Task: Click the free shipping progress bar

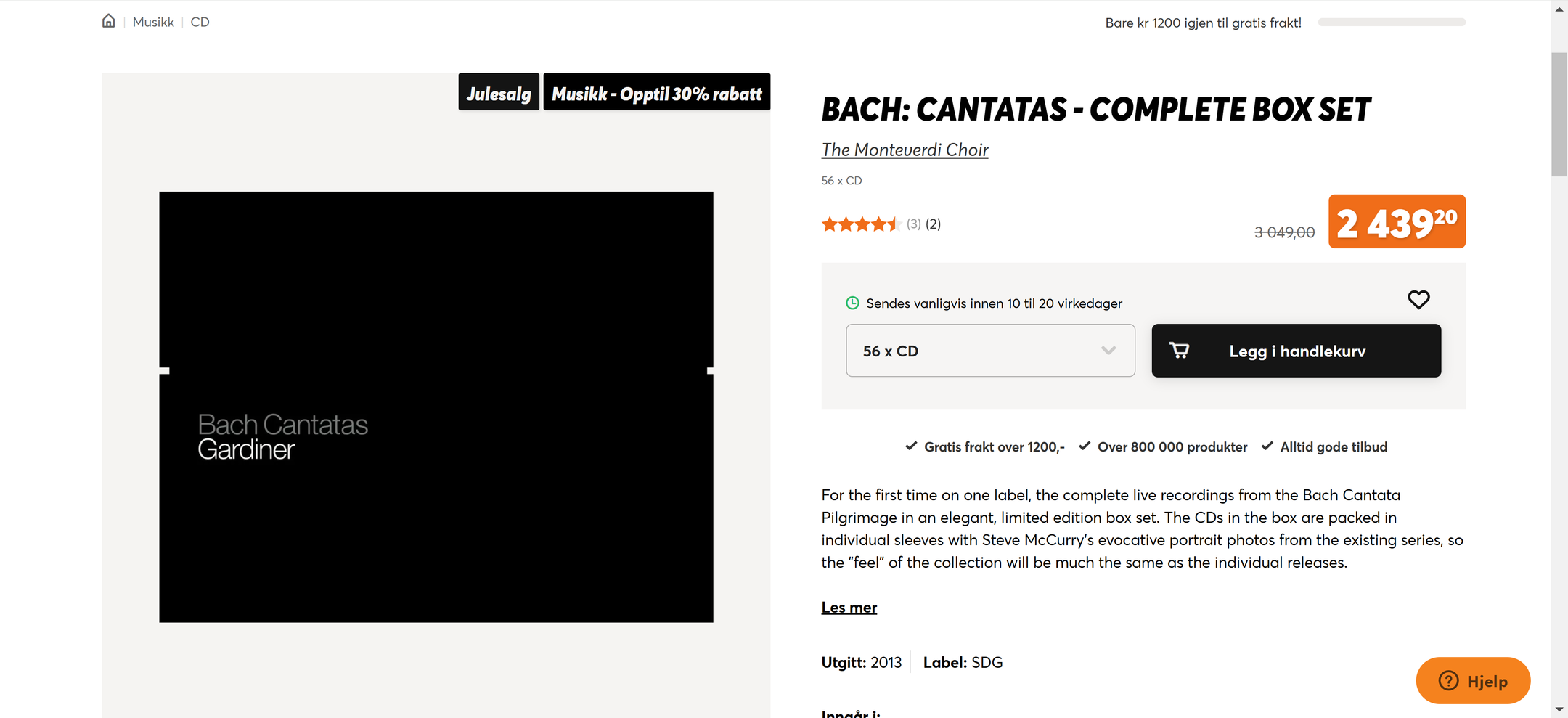Action: pyautogui.click(x=1391, y=23)
